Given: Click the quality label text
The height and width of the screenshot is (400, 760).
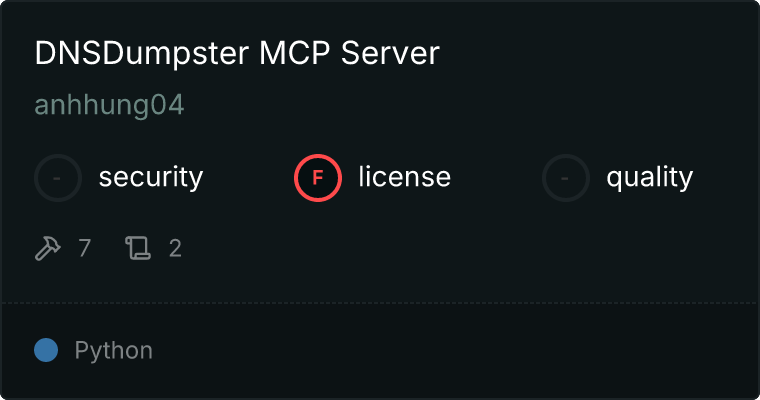Looking at the screenshot, I should pos(649,178).
